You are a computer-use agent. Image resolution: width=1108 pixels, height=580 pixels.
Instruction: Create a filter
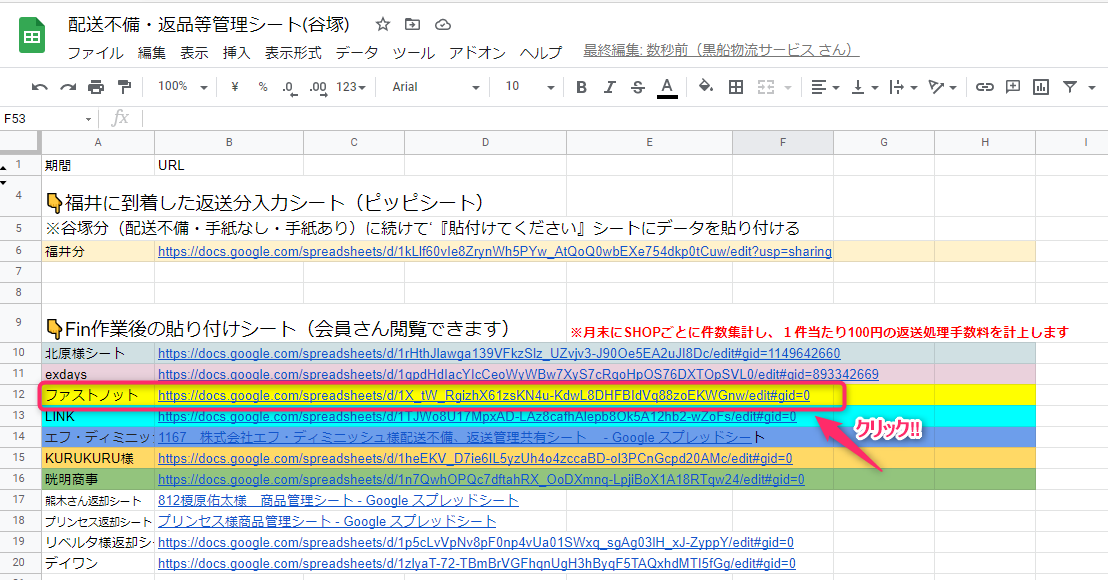pyautogui.click(x=1070, y=87)
